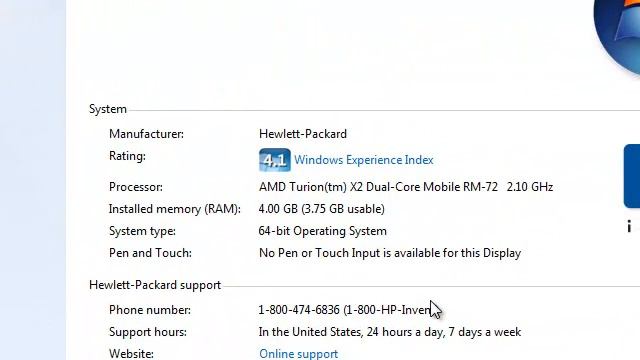Click the Pen and Touch label
Image resolution: width=640 pixels, height=360 pixels.
[x=150, y=253]
